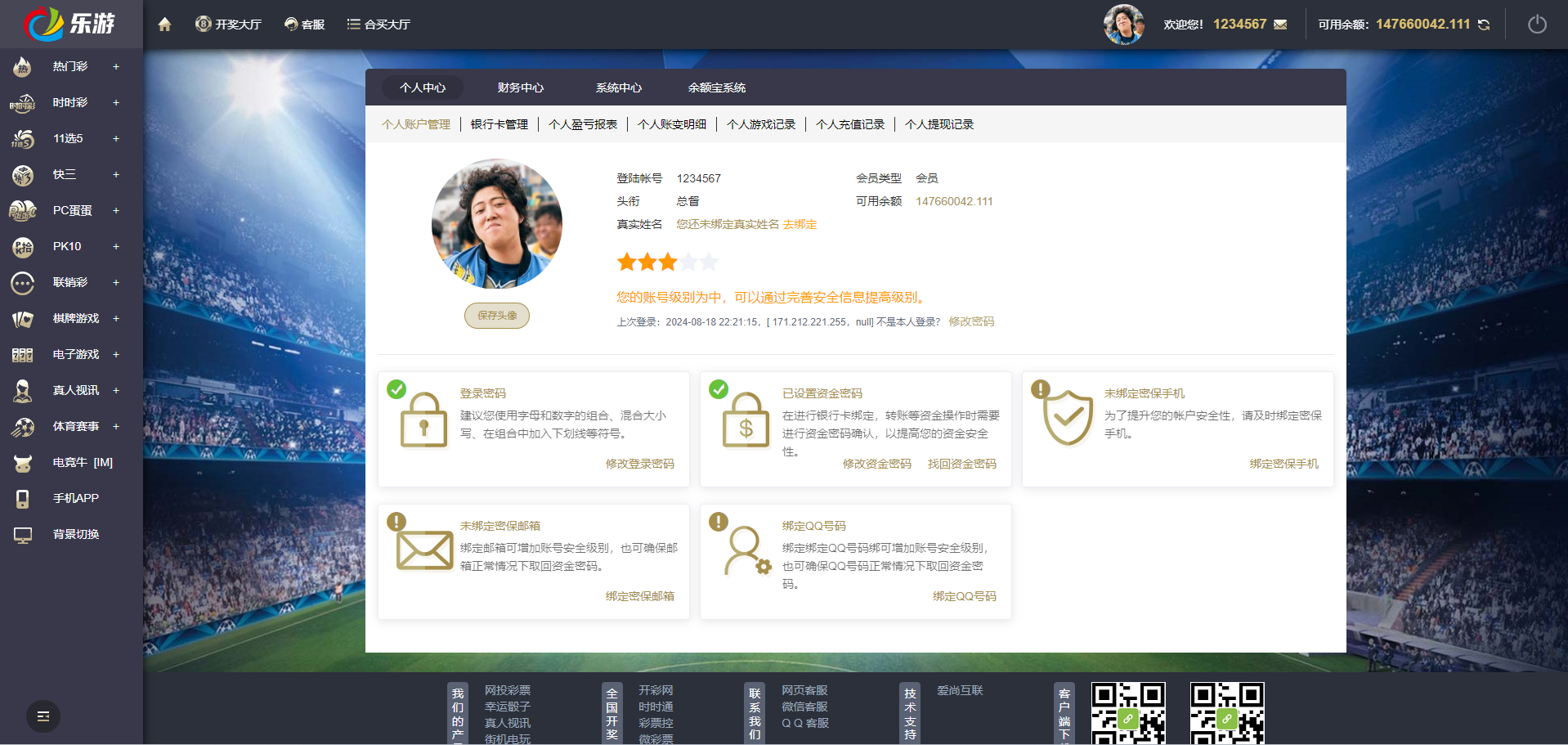
Task: Refresh the available balance
Action: 1484,25
